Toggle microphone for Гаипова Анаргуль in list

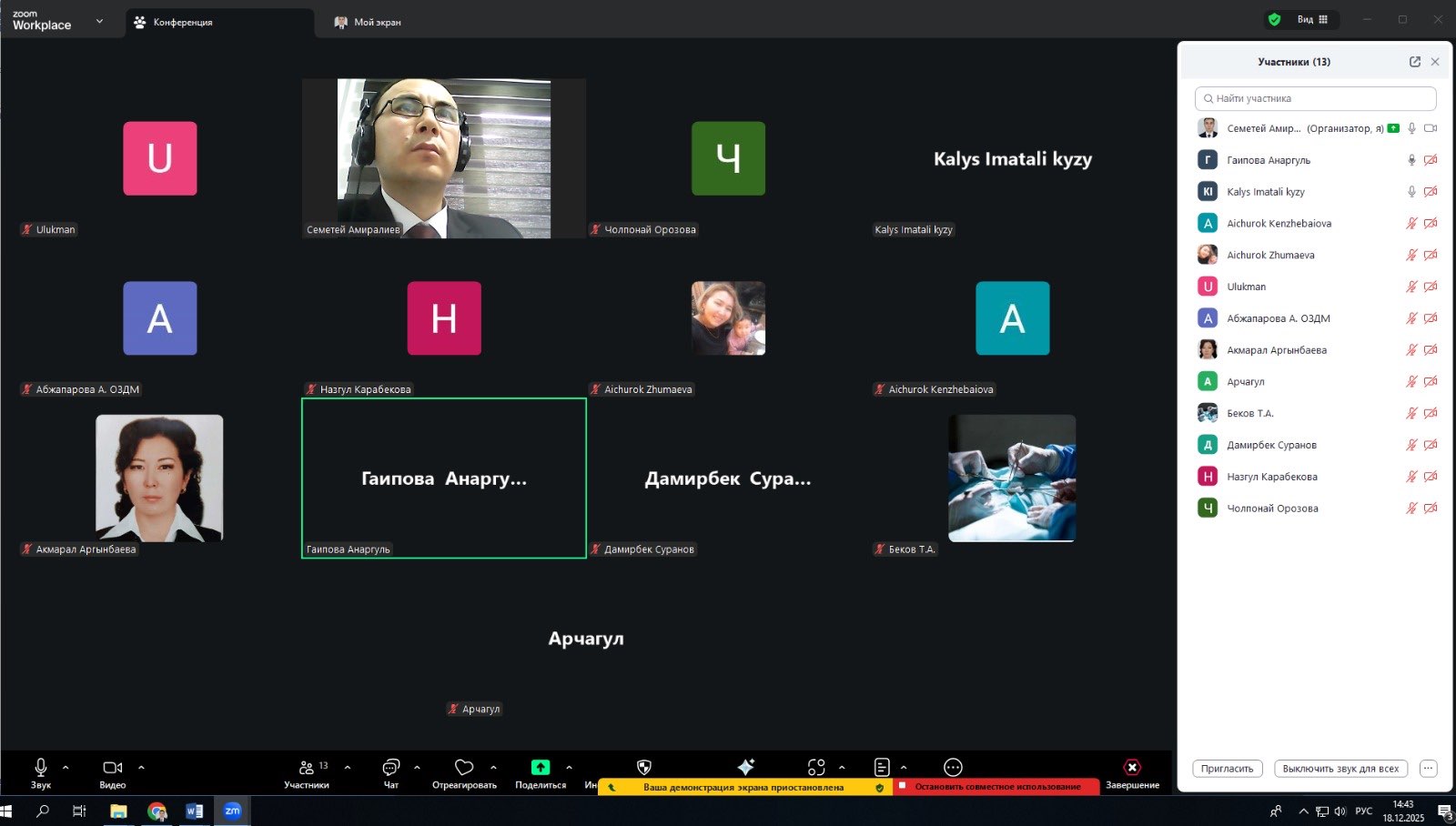[x=1411, y=160]
